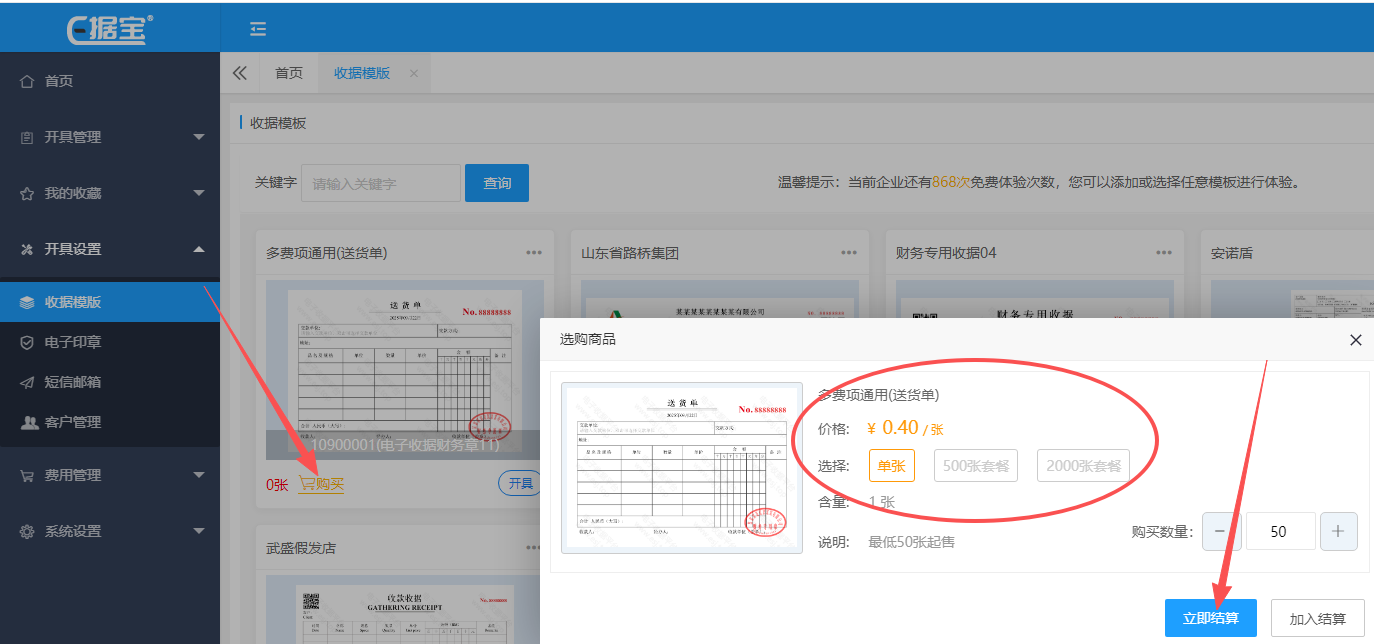Open 电子印章 in the sidebar

point(73,342)
